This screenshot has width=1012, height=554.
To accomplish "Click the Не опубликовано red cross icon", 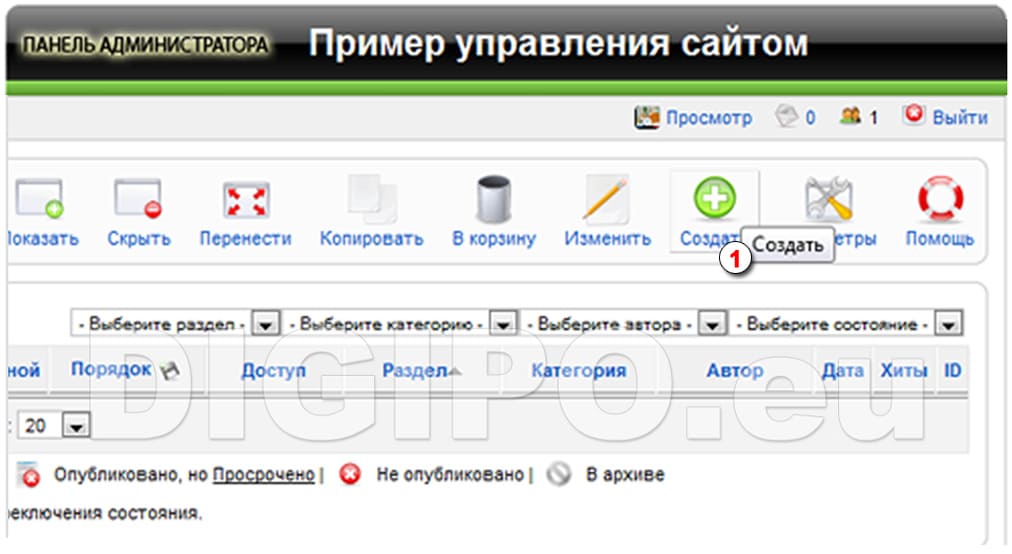I will point(350,475).
